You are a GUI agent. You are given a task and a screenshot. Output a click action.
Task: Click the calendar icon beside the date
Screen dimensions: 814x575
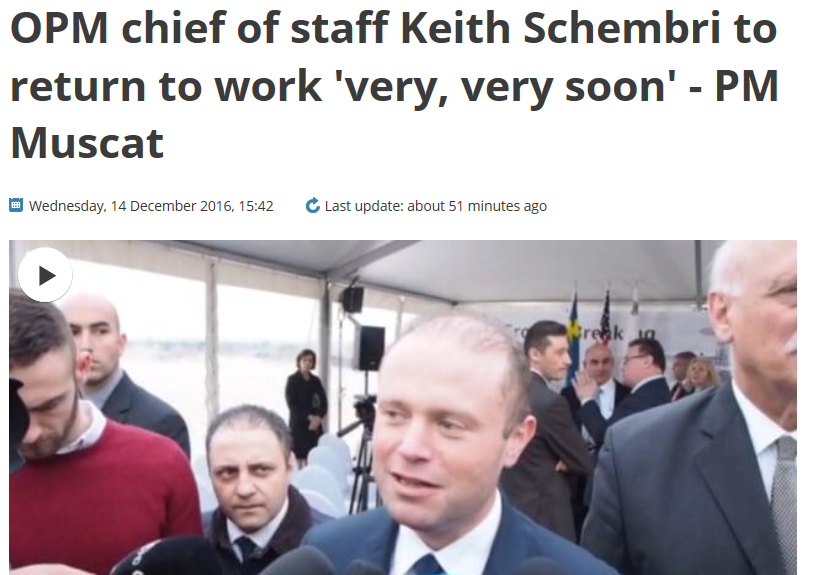[16, 206]
